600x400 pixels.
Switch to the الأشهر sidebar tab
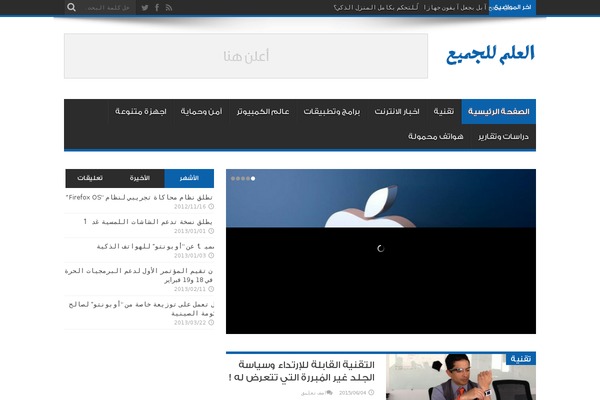pyautogui.click(x=189, y=178)
